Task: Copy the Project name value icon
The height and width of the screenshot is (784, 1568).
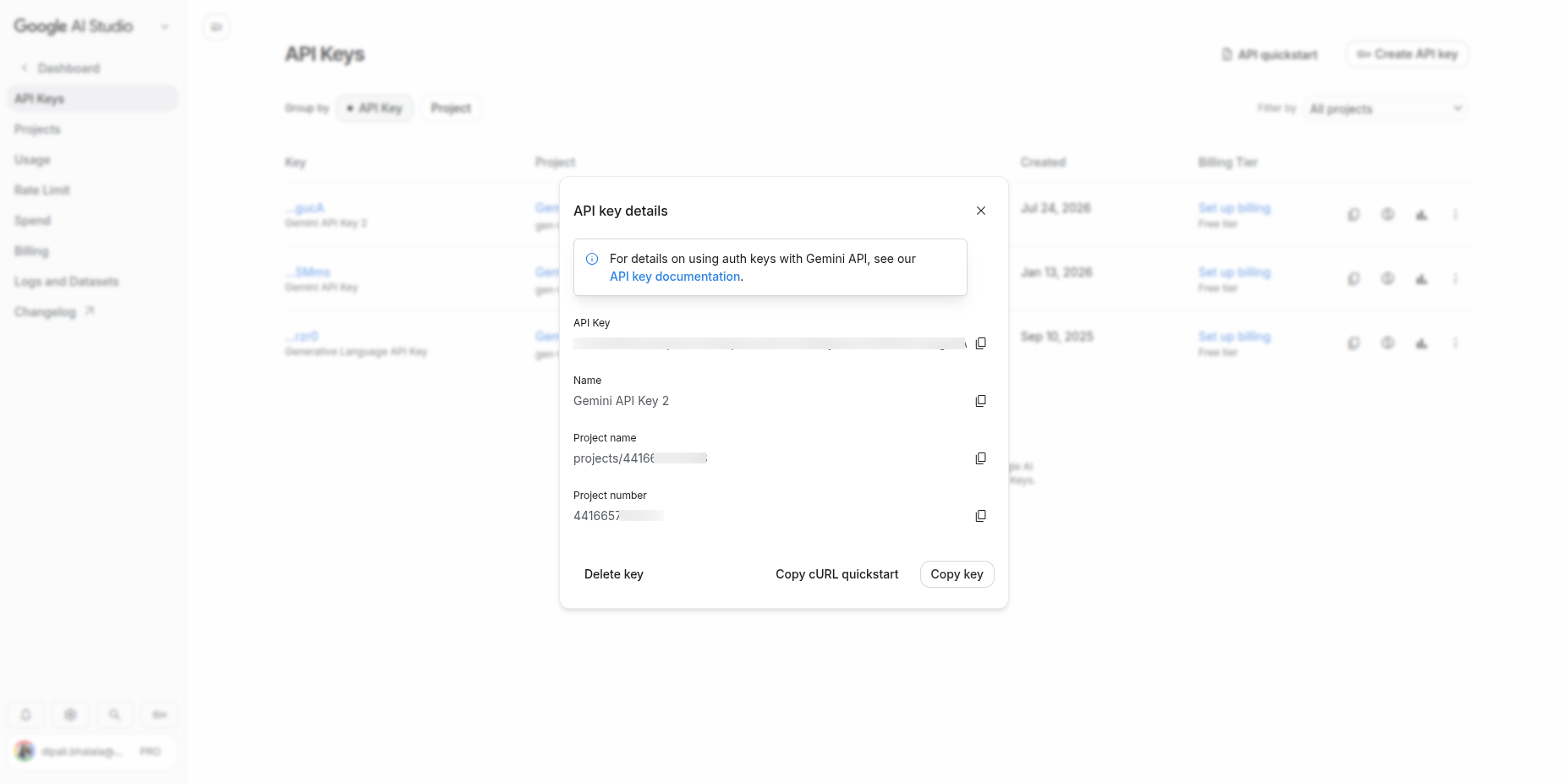Action: coord(981,458)
